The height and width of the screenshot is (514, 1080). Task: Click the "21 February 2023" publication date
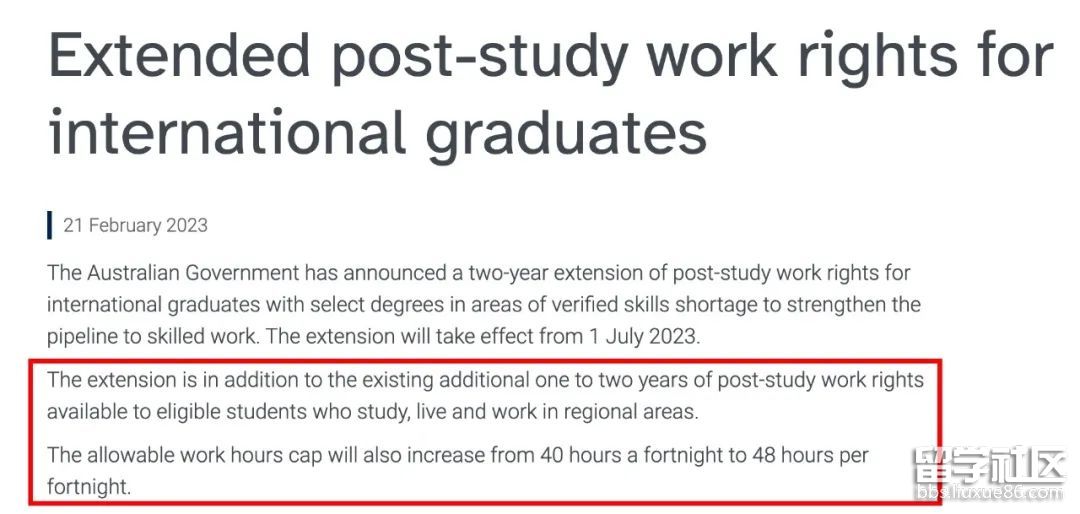136,225
